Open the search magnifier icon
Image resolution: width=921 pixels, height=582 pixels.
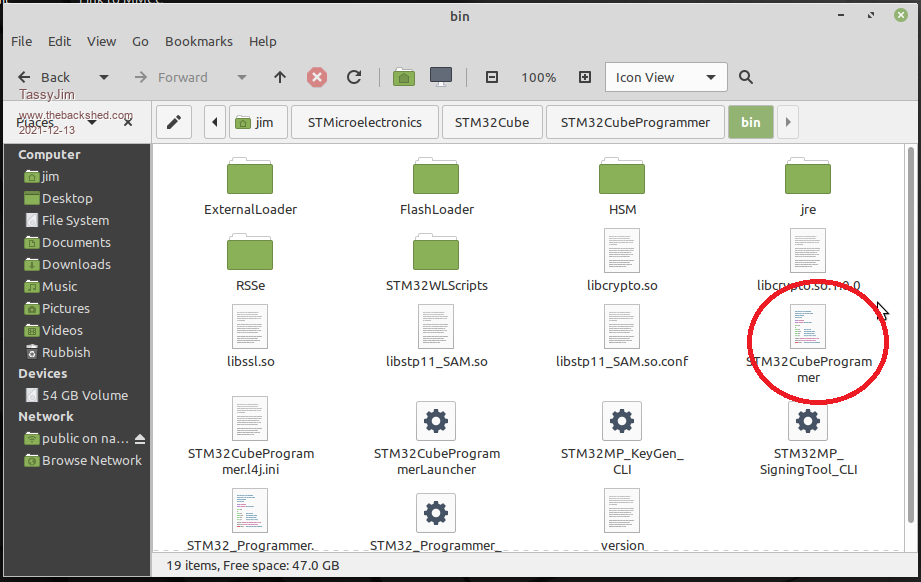click(746, 77)
